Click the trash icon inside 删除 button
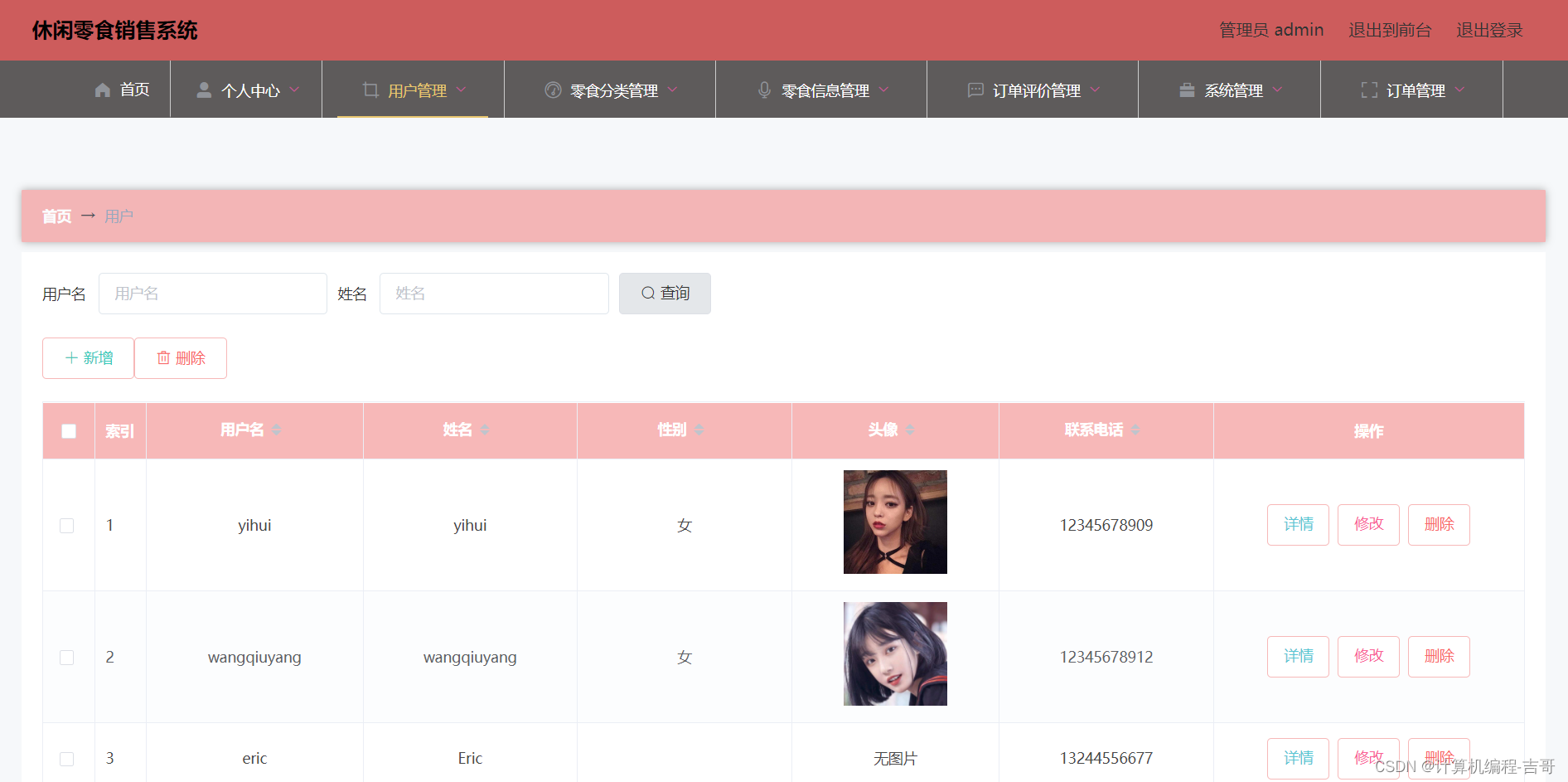This screenshot has height=782, width=1568. 164,357
